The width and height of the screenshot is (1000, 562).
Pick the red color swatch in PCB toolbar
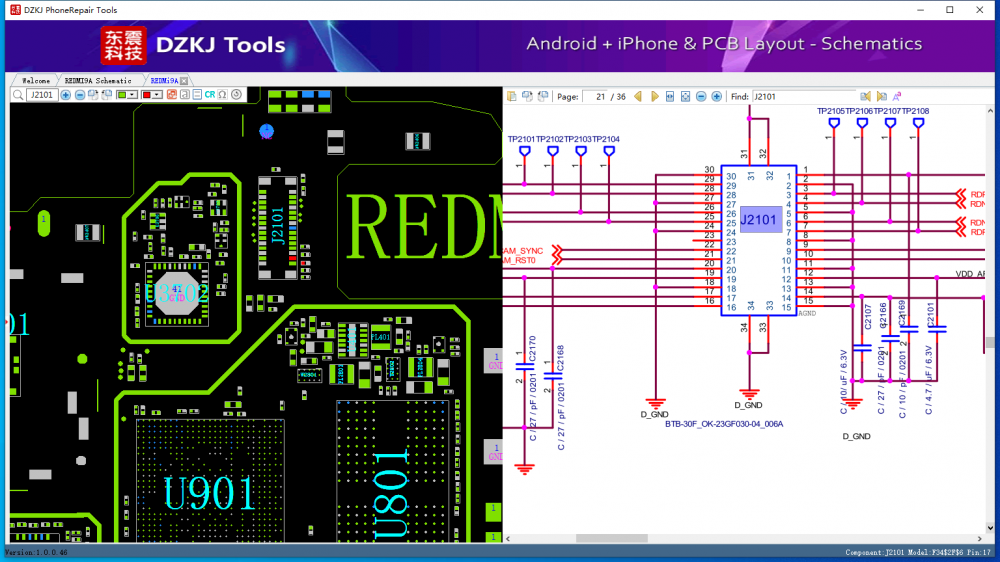[146, 95]
